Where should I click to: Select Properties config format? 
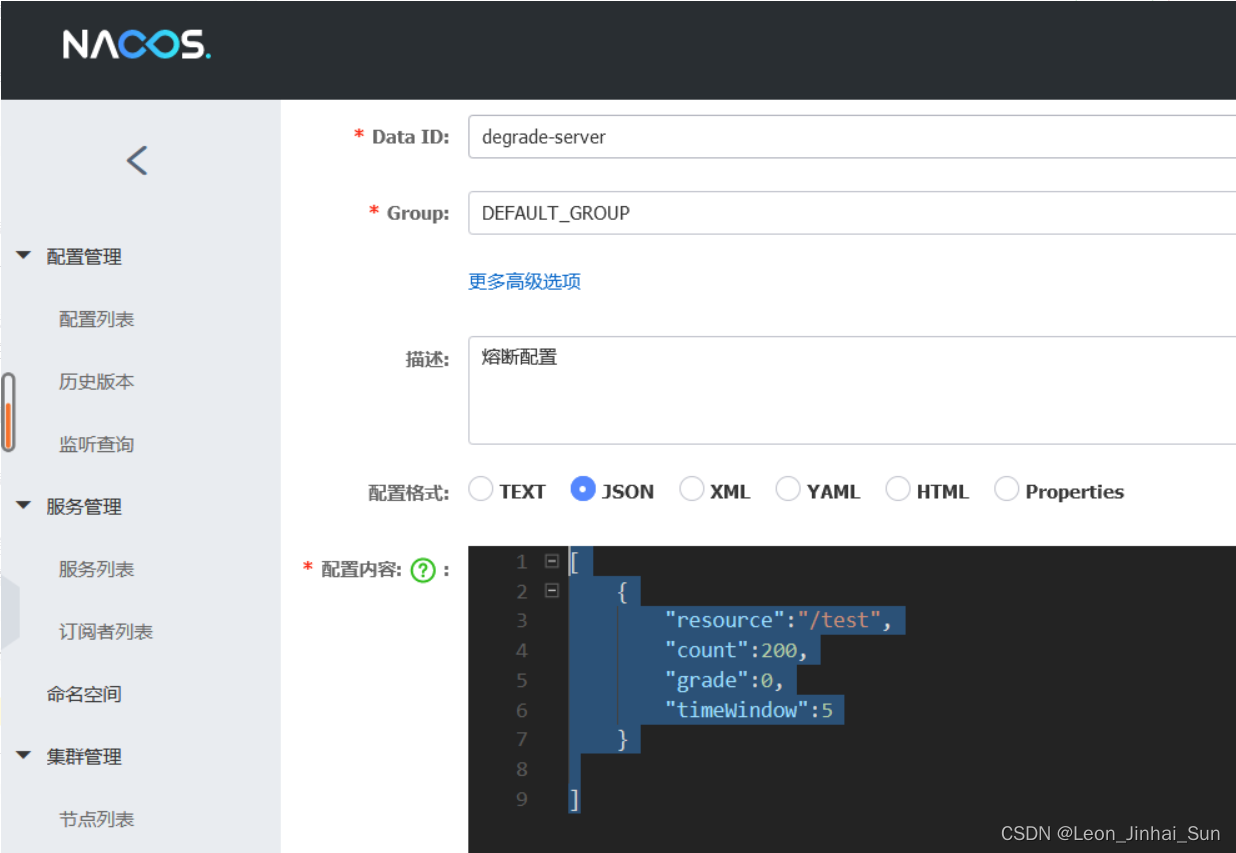(x=1007, y=489)
